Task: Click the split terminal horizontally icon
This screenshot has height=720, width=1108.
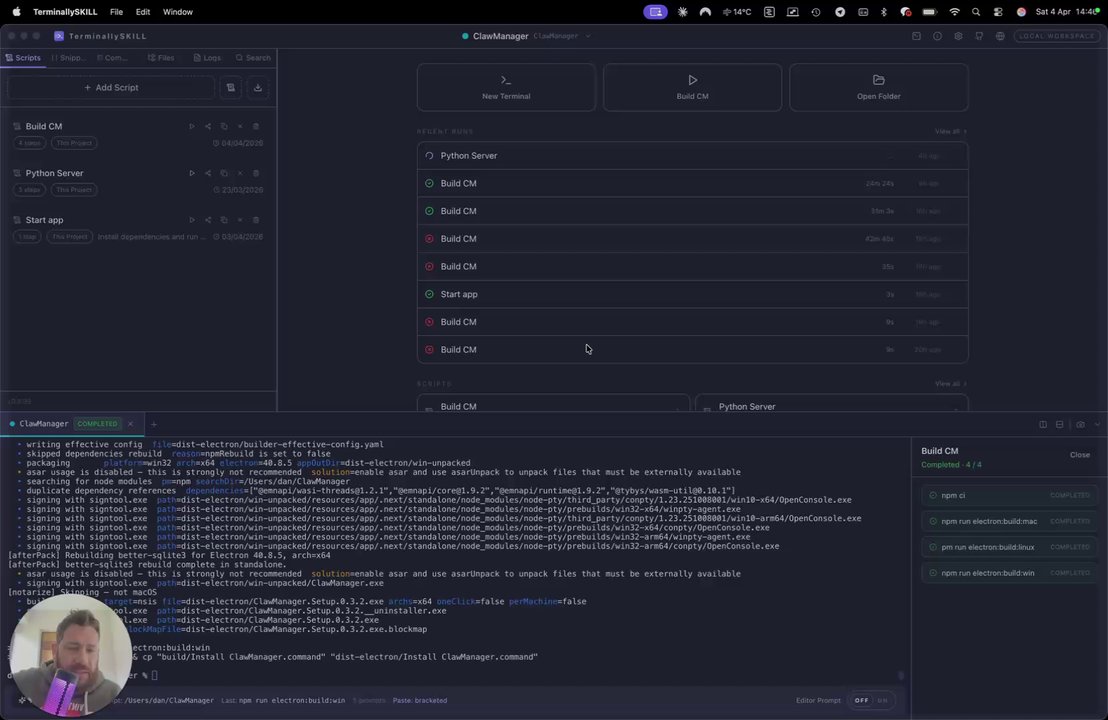Action: (x=1059, y=425)
